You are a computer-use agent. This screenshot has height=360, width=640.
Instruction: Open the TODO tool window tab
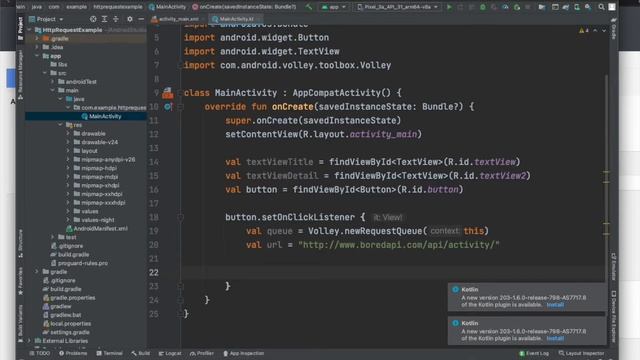point(40,353)
